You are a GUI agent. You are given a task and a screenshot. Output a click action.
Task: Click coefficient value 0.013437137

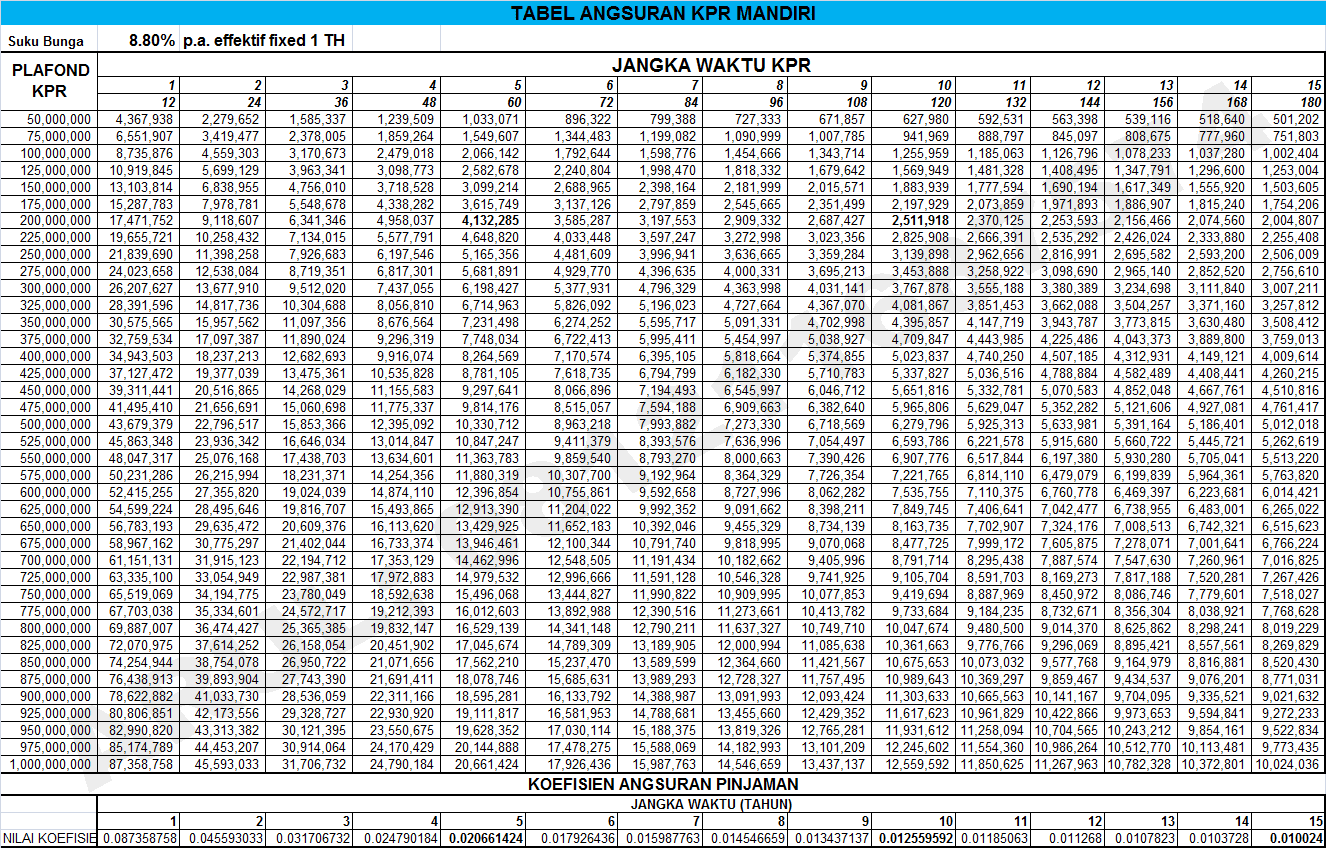pyautogui.click(x=831, y=838)
